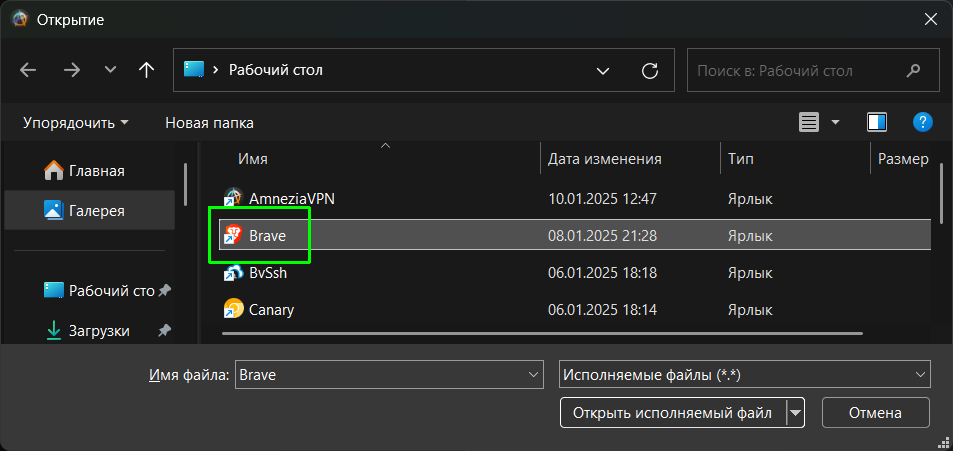Click date '08.01.2025 21:28' of Brave
The image size is (953, 451).
(602, 236)
